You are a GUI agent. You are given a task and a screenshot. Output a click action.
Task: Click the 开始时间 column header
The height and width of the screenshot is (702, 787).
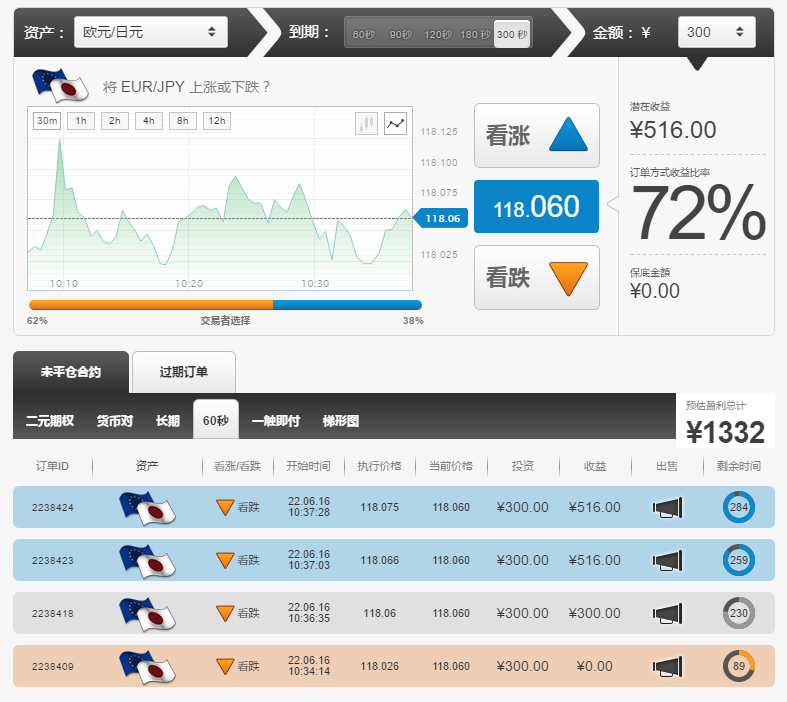point(308,466)
